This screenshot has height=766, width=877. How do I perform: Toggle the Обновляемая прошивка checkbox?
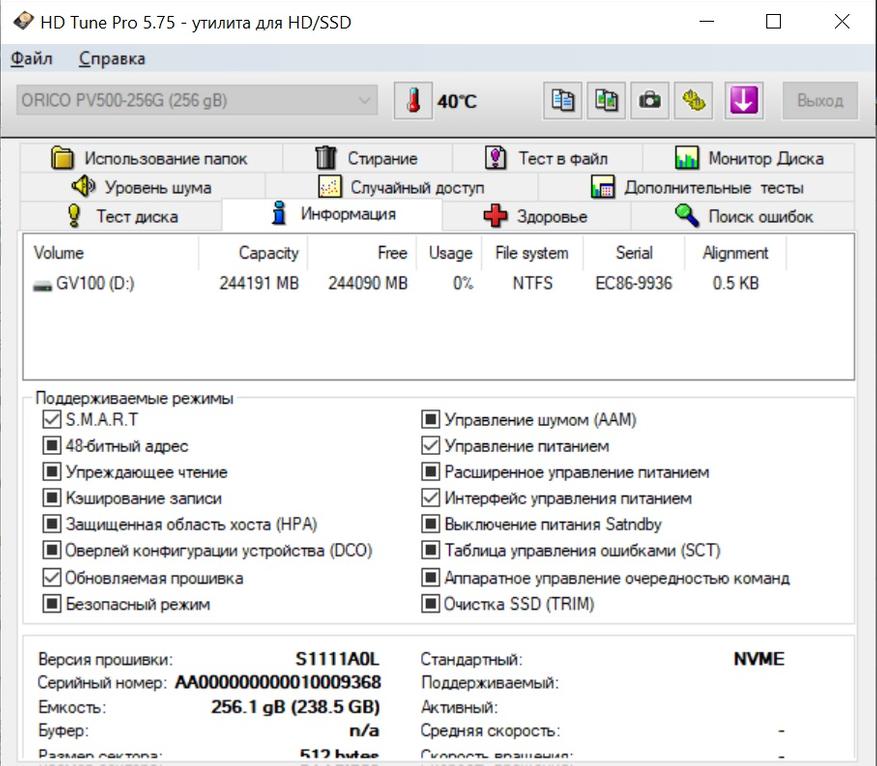tap(51, 578)
